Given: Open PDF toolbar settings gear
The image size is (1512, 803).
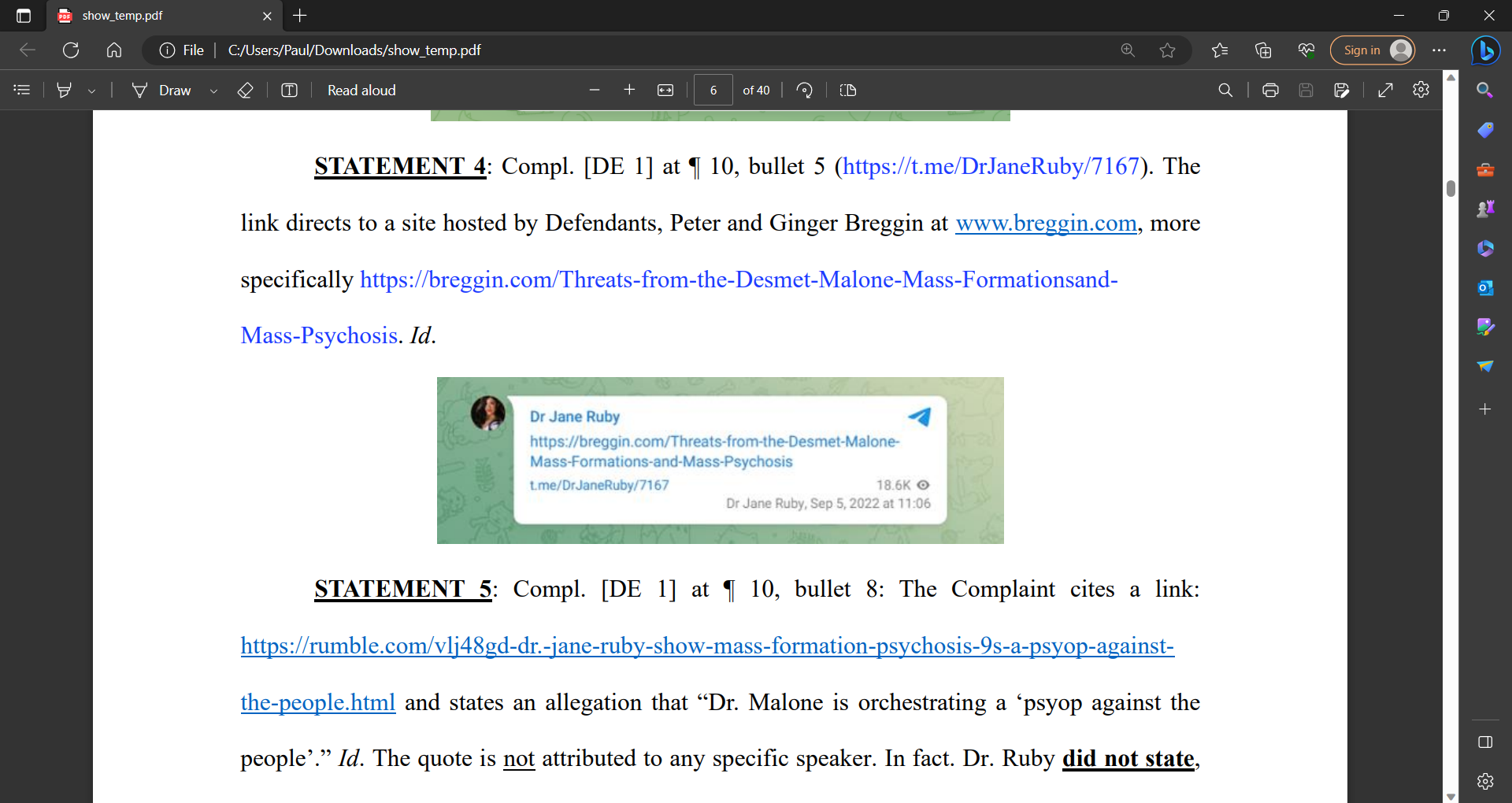Looking at the screenshot, I should pyautogui.click(x=1421, y=90).
